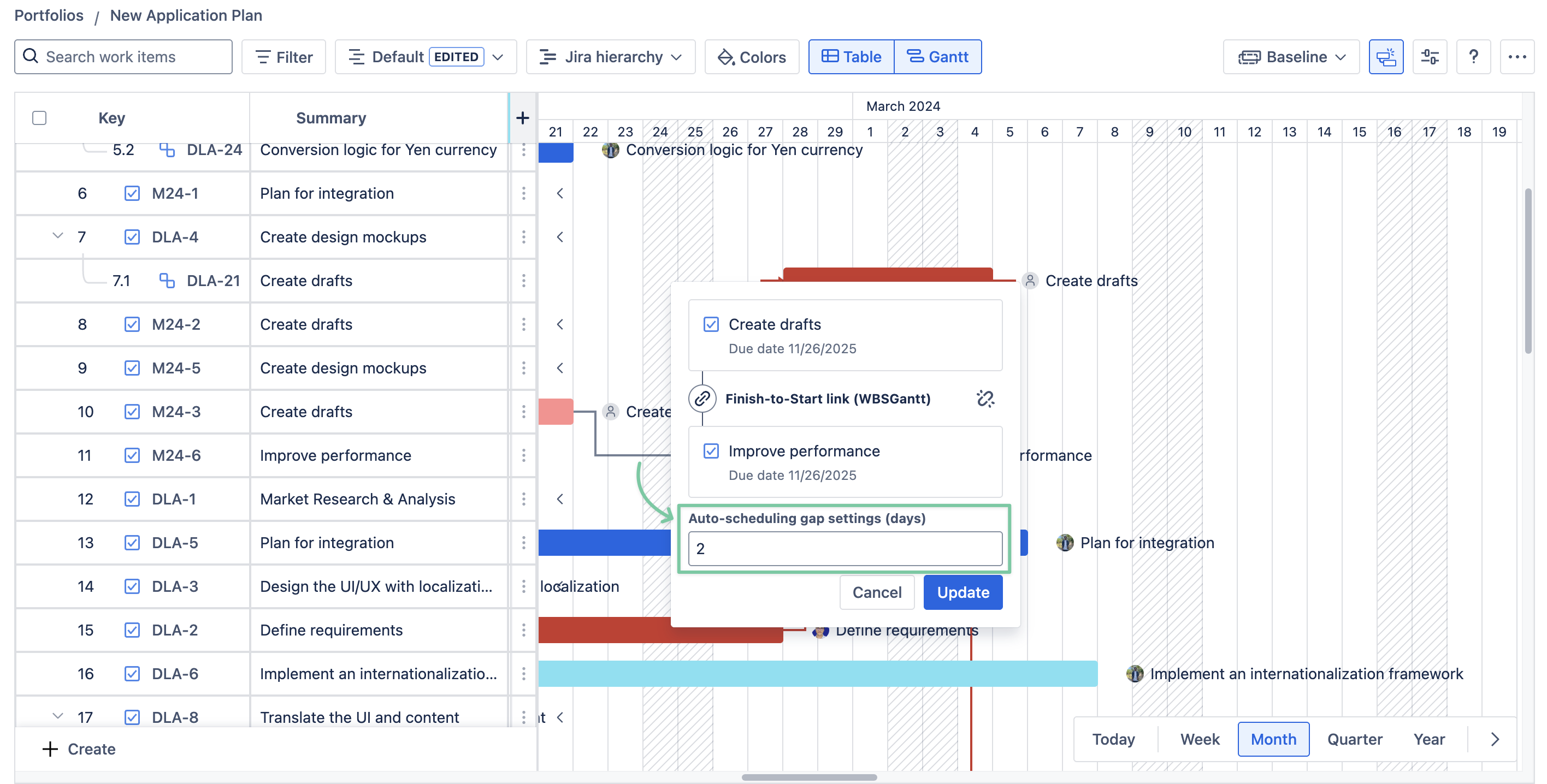Open the three-dots more options menu
Image resolution: width=1547 pixels, height=784 pixels.
[1517, 57]
